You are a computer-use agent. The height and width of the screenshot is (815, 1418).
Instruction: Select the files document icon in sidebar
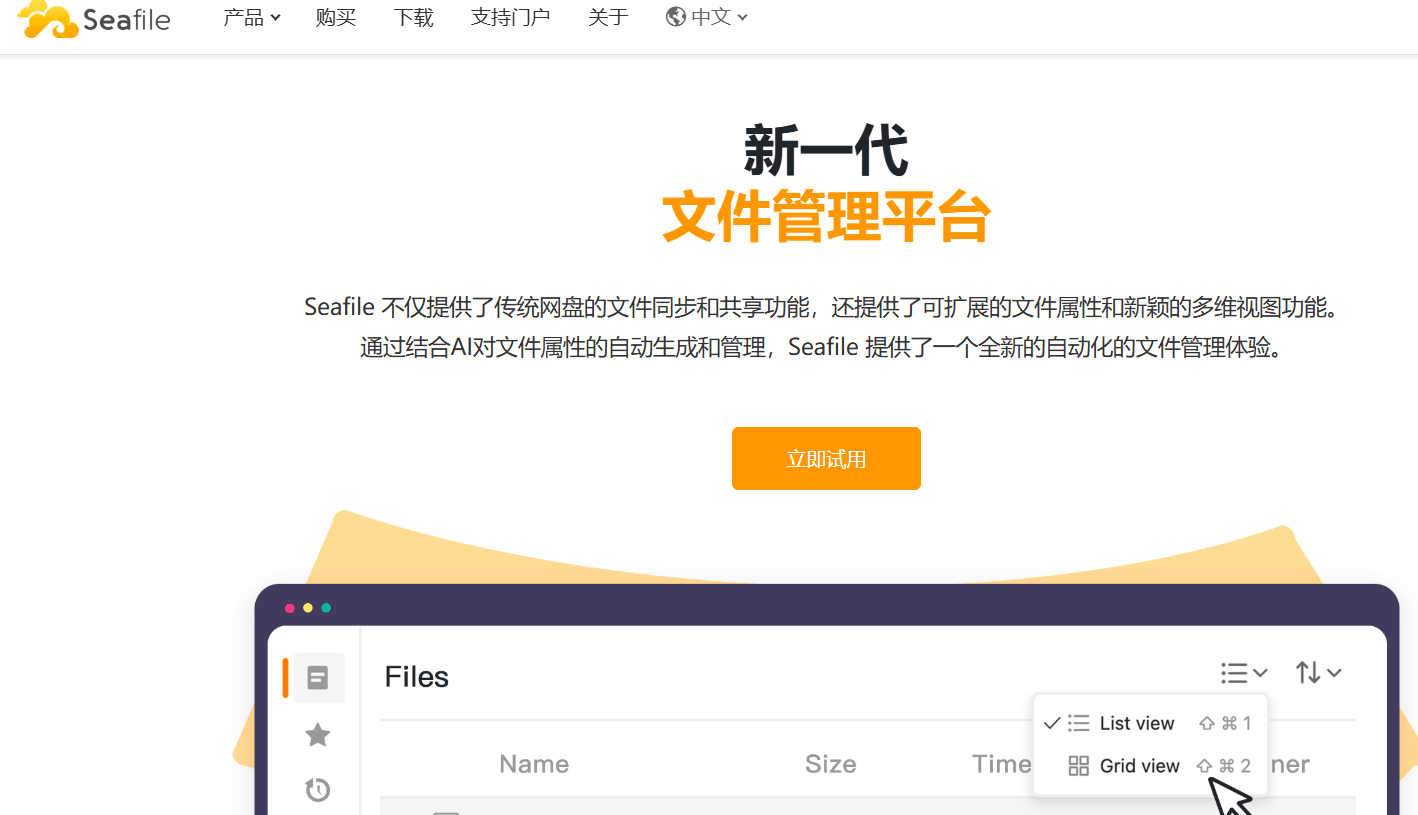318,678
